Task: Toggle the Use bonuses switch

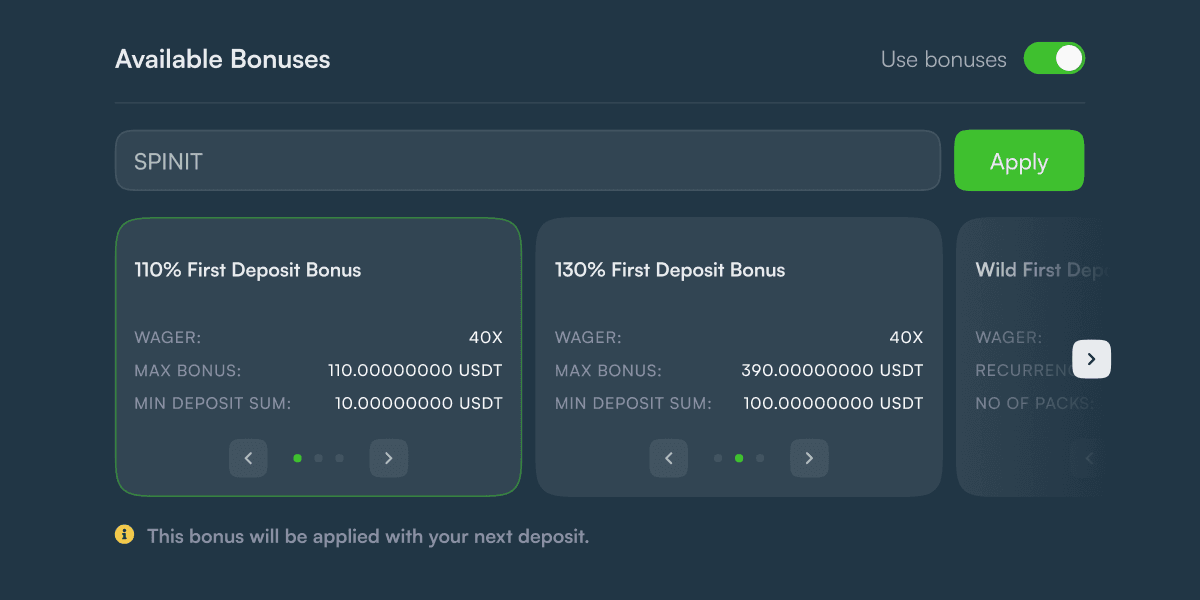Action: pos(1054,58)
